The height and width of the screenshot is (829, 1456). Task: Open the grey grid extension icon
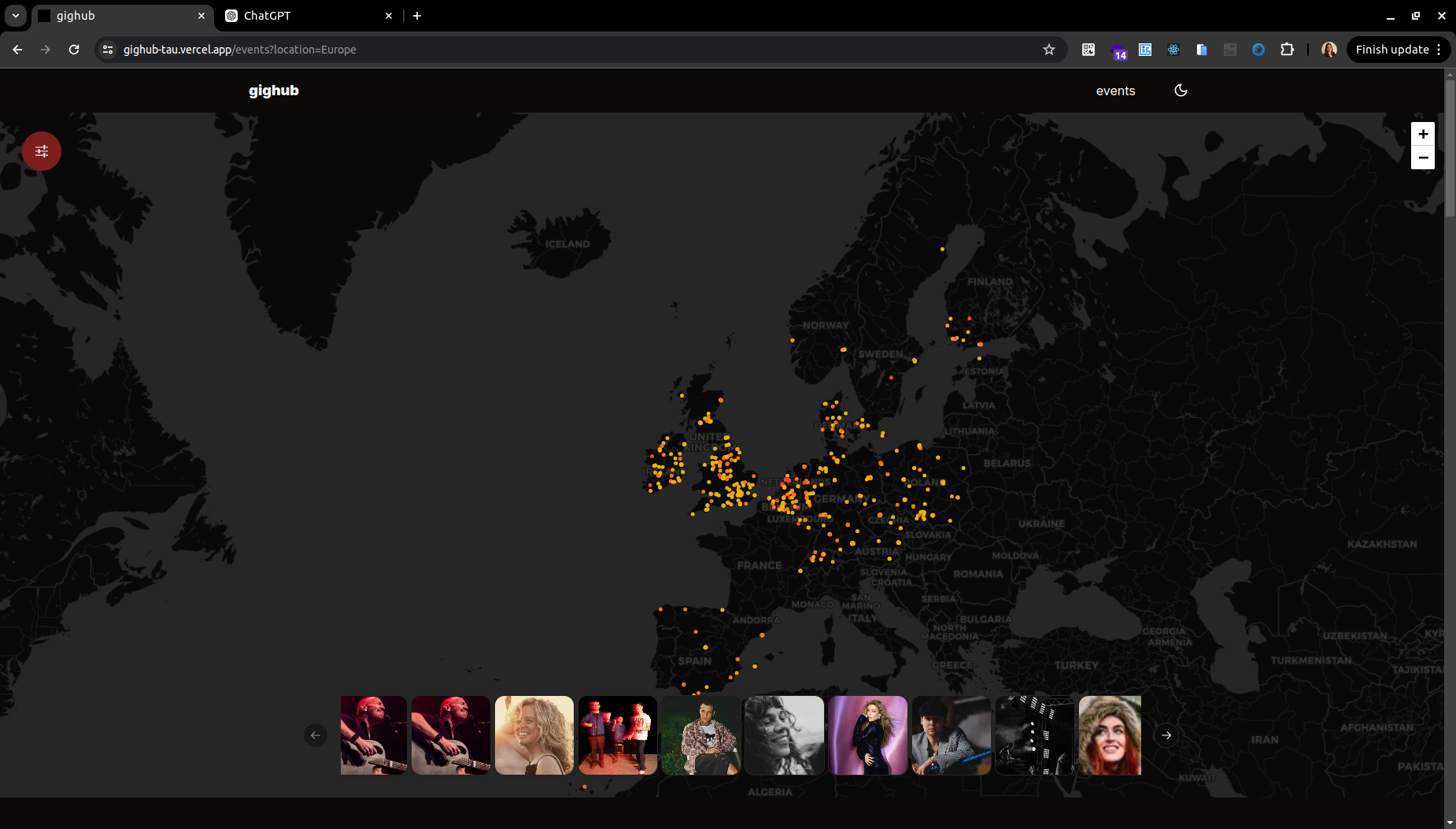1230,50
